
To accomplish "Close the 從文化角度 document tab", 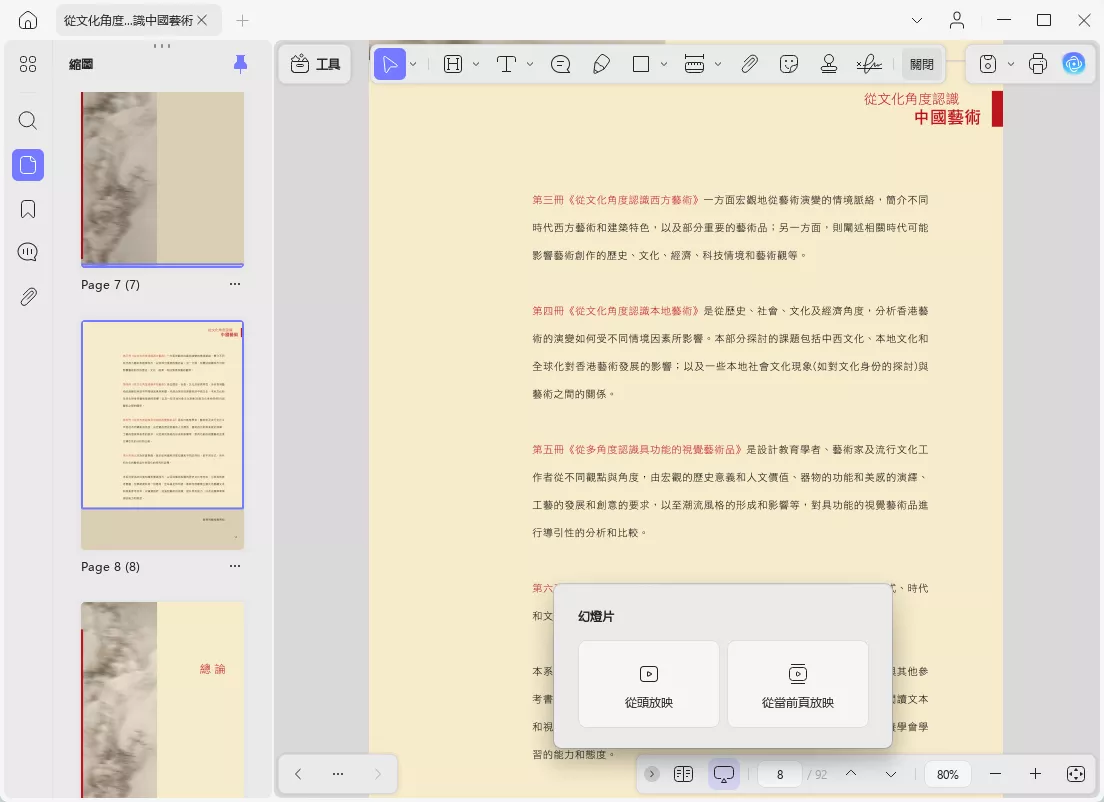I will click(202, 20).
